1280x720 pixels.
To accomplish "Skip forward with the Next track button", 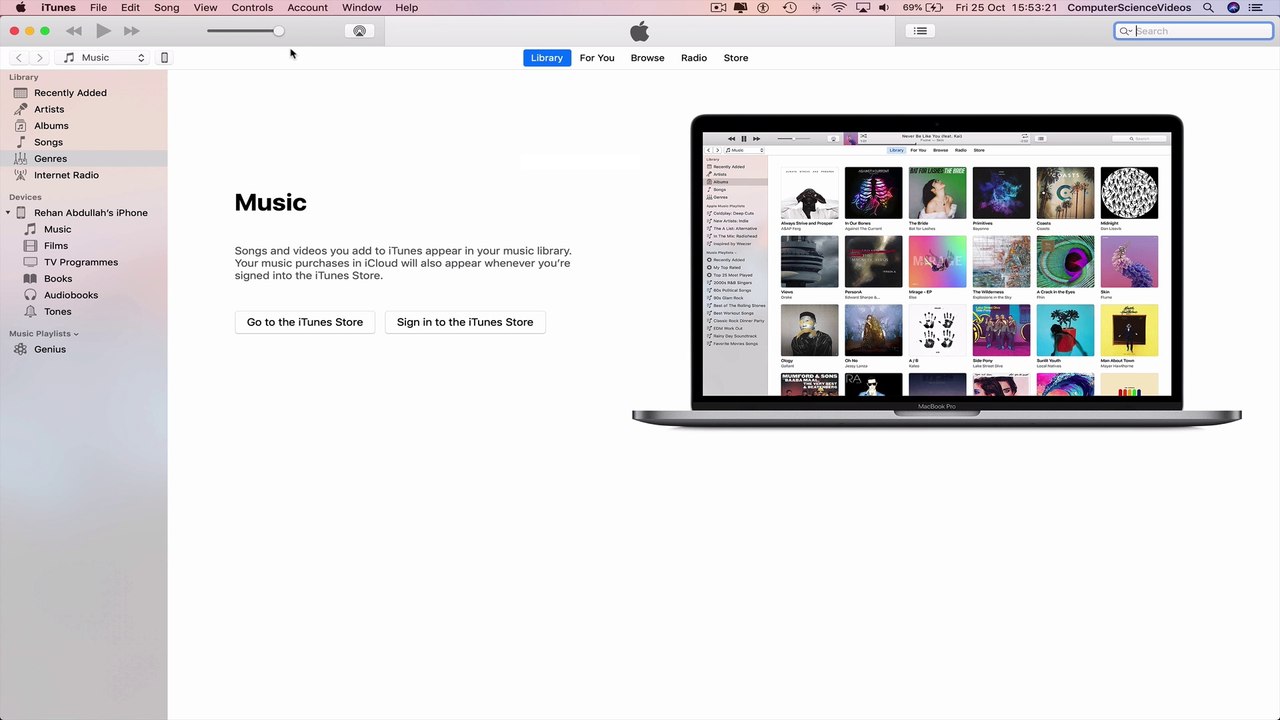I will tap(131, 31).
